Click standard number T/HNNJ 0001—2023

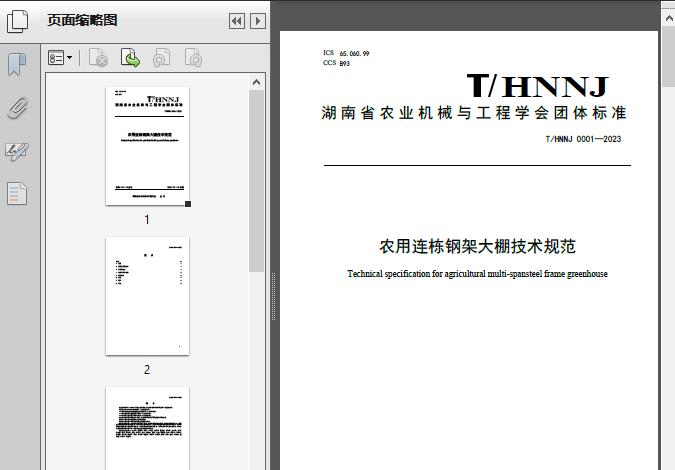[583, 139]
